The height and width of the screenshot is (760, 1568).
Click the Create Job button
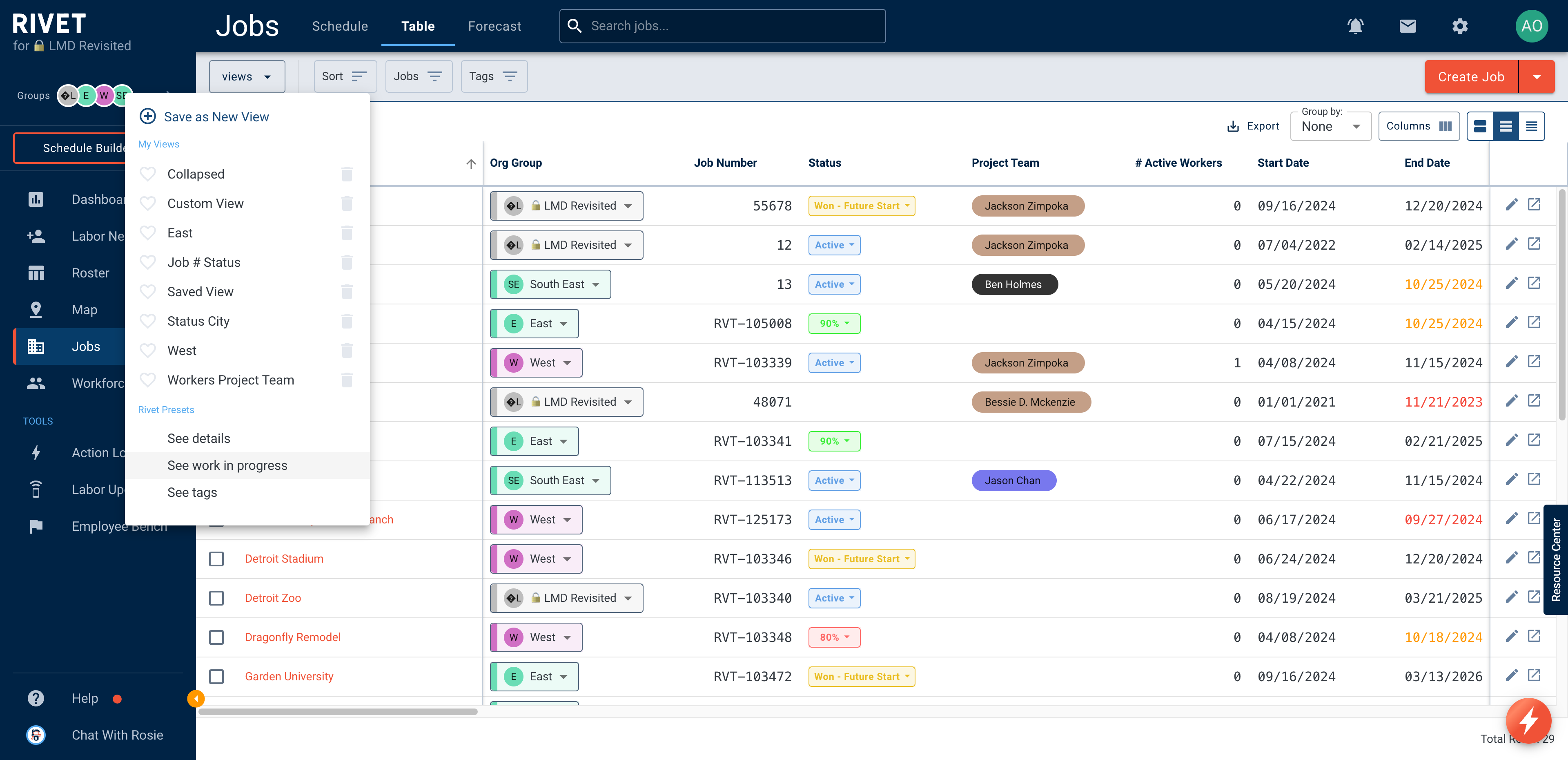click(x=1470, y=77)
